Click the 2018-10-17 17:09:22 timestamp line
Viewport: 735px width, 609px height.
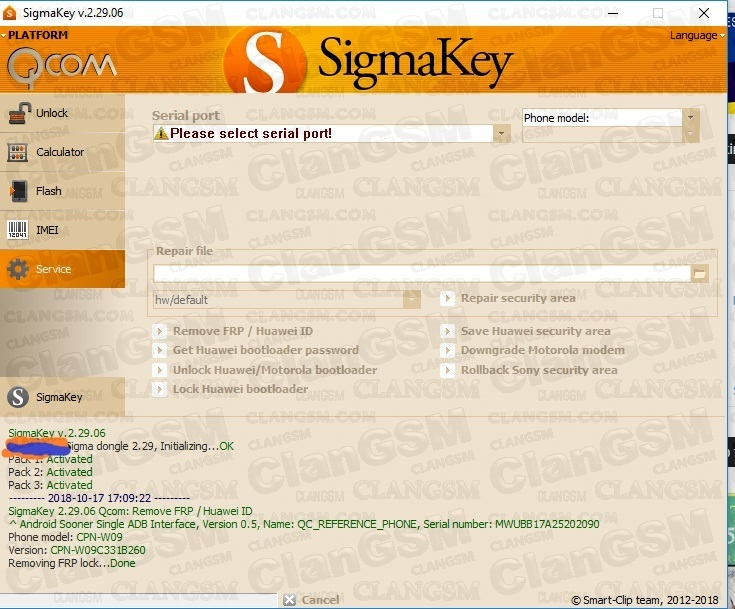pos(99,498)
